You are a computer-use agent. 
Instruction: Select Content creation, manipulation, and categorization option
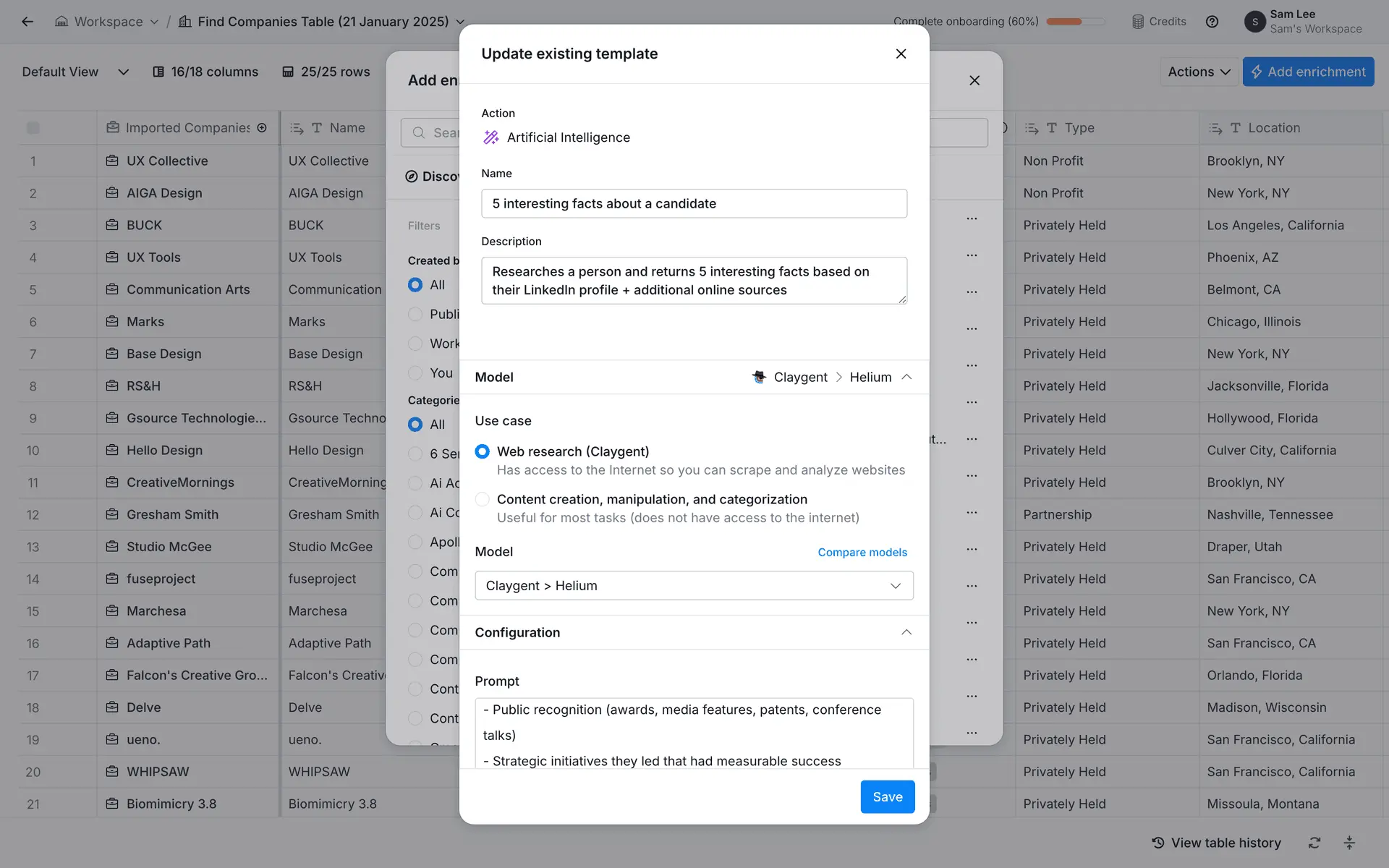(482, 499)
